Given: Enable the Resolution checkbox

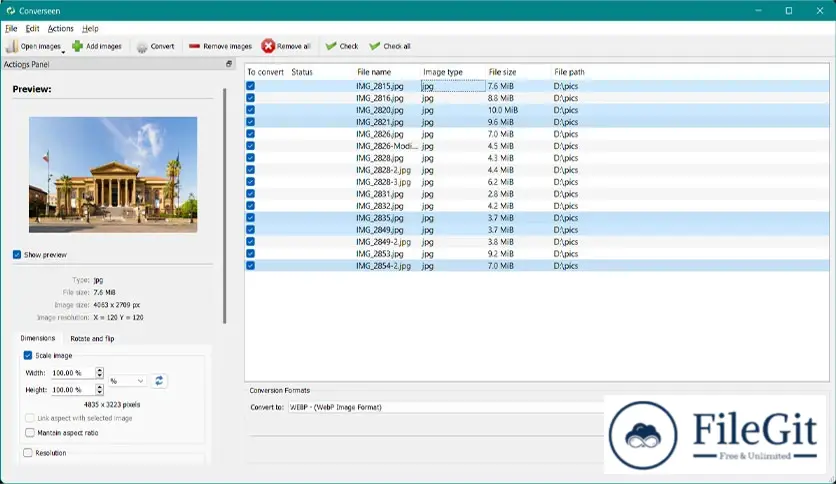Looking at the screenshot, I should (28, 453).
